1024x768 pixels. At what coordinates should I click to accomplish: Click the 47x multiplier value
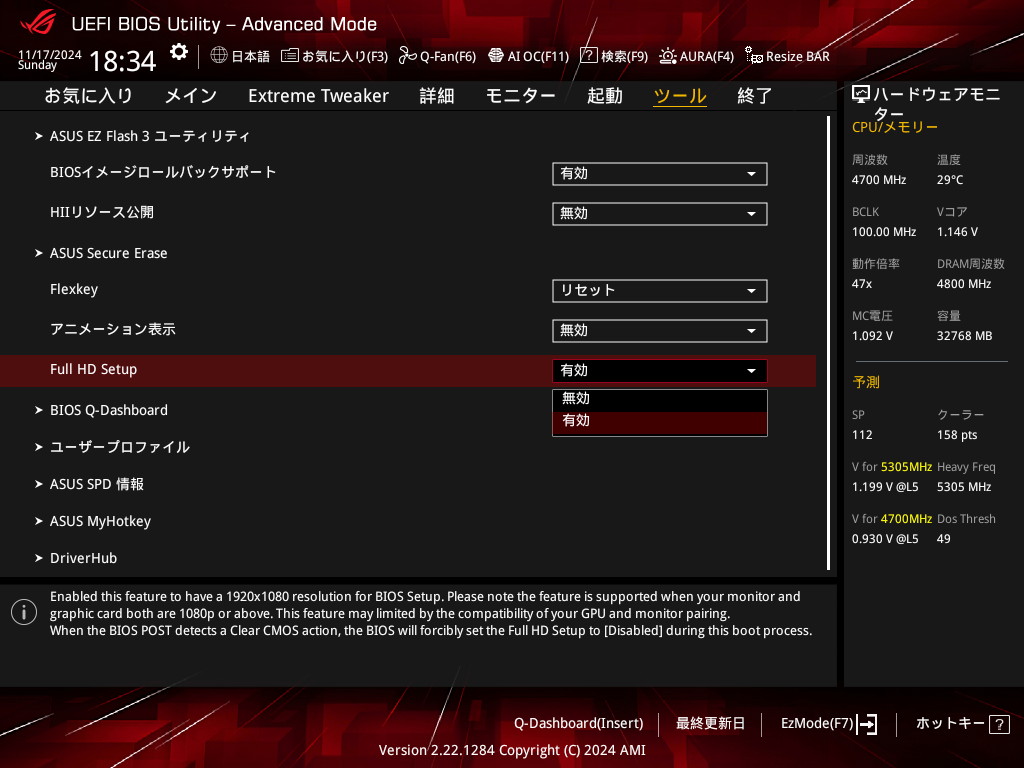[862, 284]
